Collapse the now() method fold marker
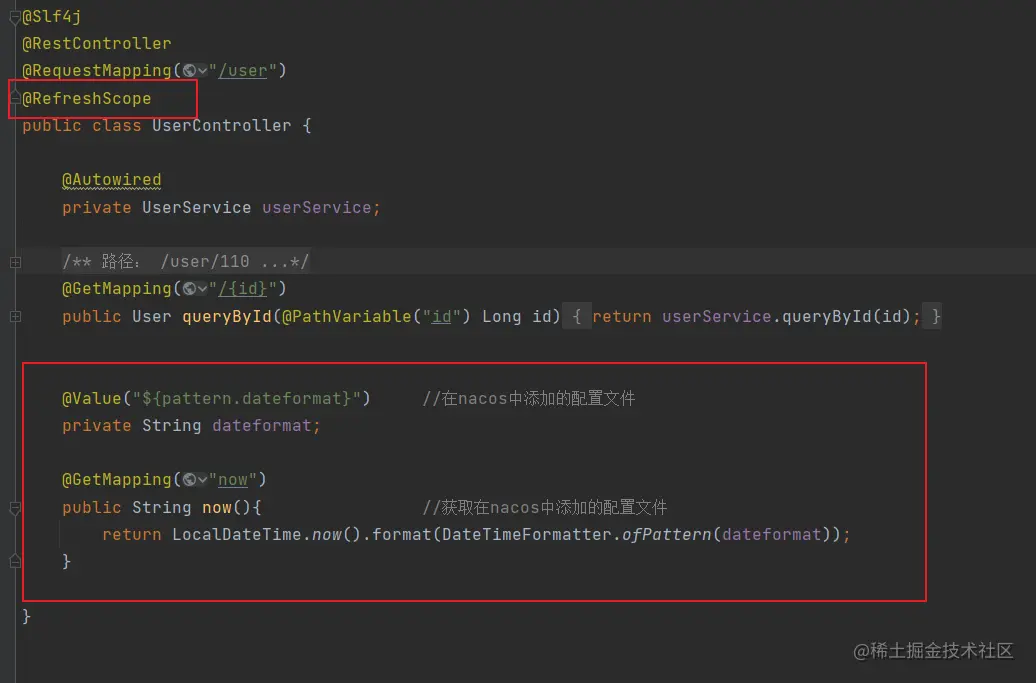This screenshot has width=1036, height=683. coord(15,507)
